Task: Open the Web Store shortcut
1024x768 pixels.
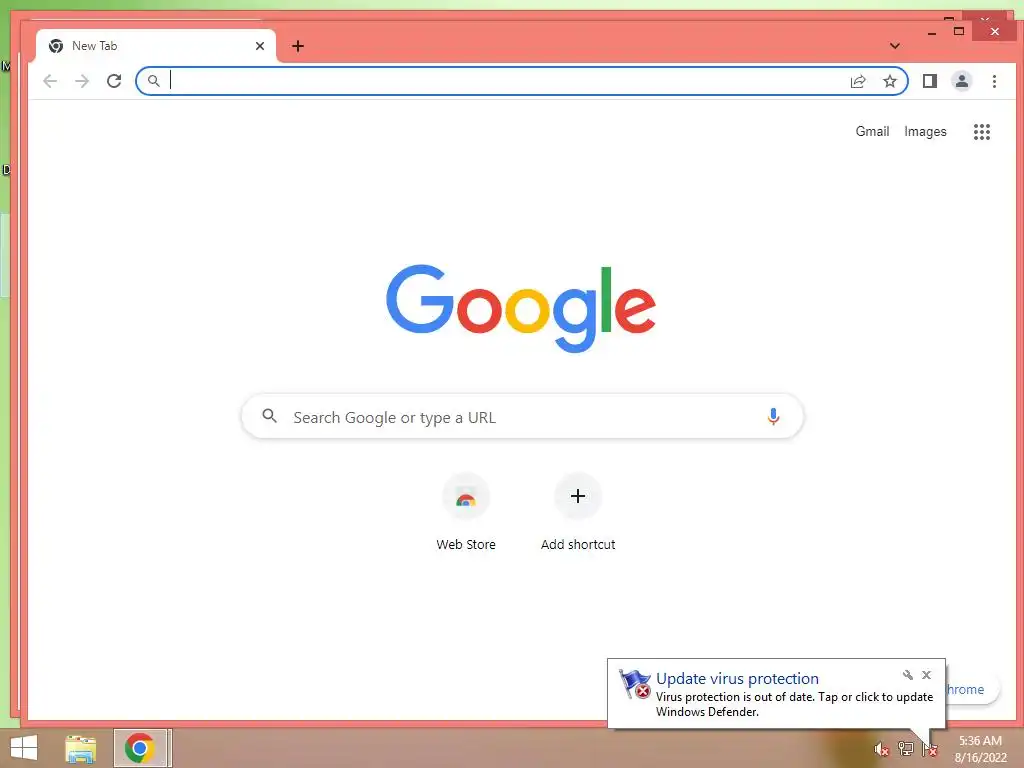Action: (466, 513)
